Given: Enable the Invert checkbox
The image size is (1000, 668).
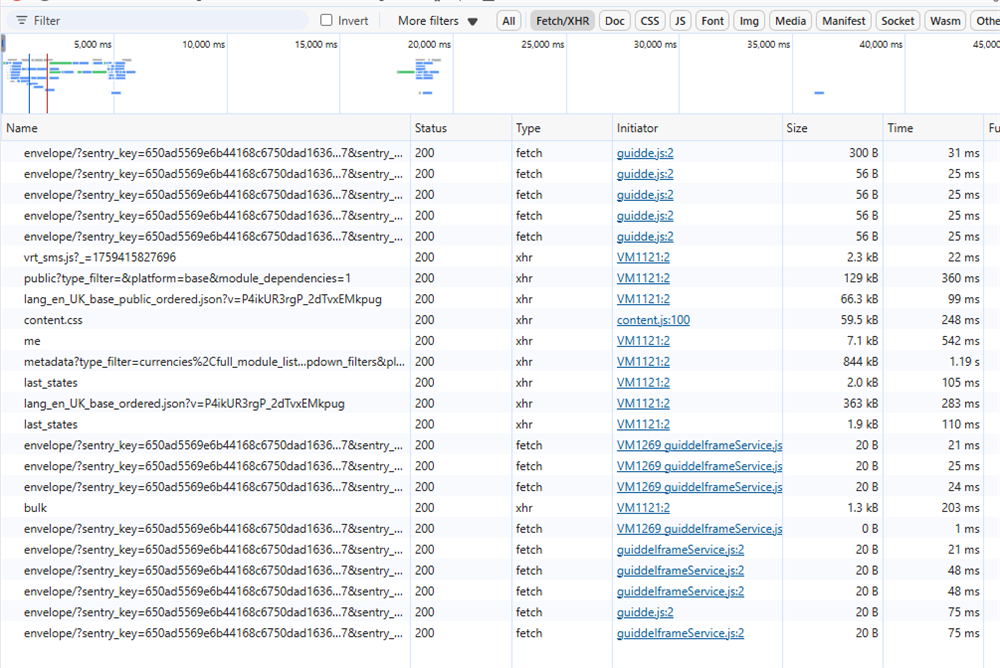Looking at the screenshot, I should (327, 20).
